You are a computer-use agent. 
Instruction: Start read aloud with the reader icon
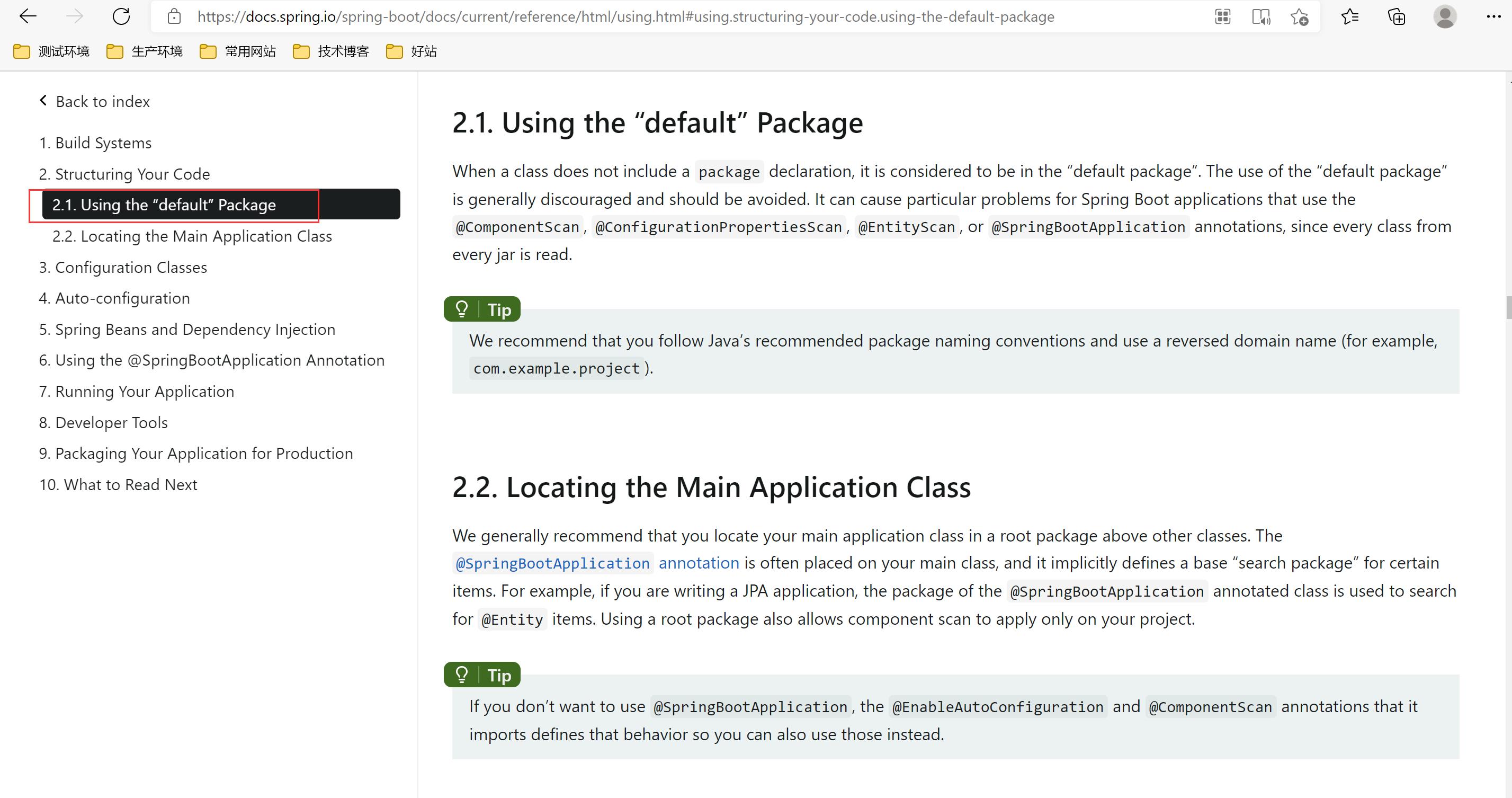[x=1261, y=16]
